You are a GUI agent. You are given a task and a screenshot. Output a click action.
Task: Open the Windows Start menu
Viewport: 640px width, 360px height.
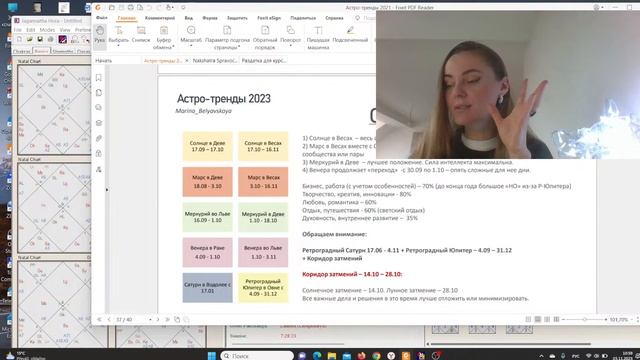click(211, 356)
